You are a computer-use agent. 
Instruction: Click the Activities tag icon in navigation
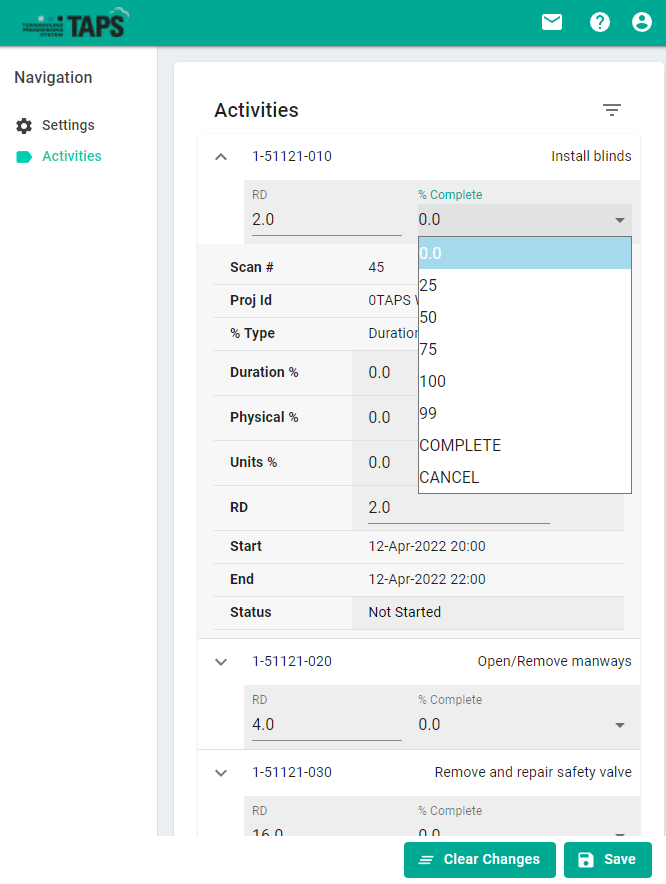point(24,157)
